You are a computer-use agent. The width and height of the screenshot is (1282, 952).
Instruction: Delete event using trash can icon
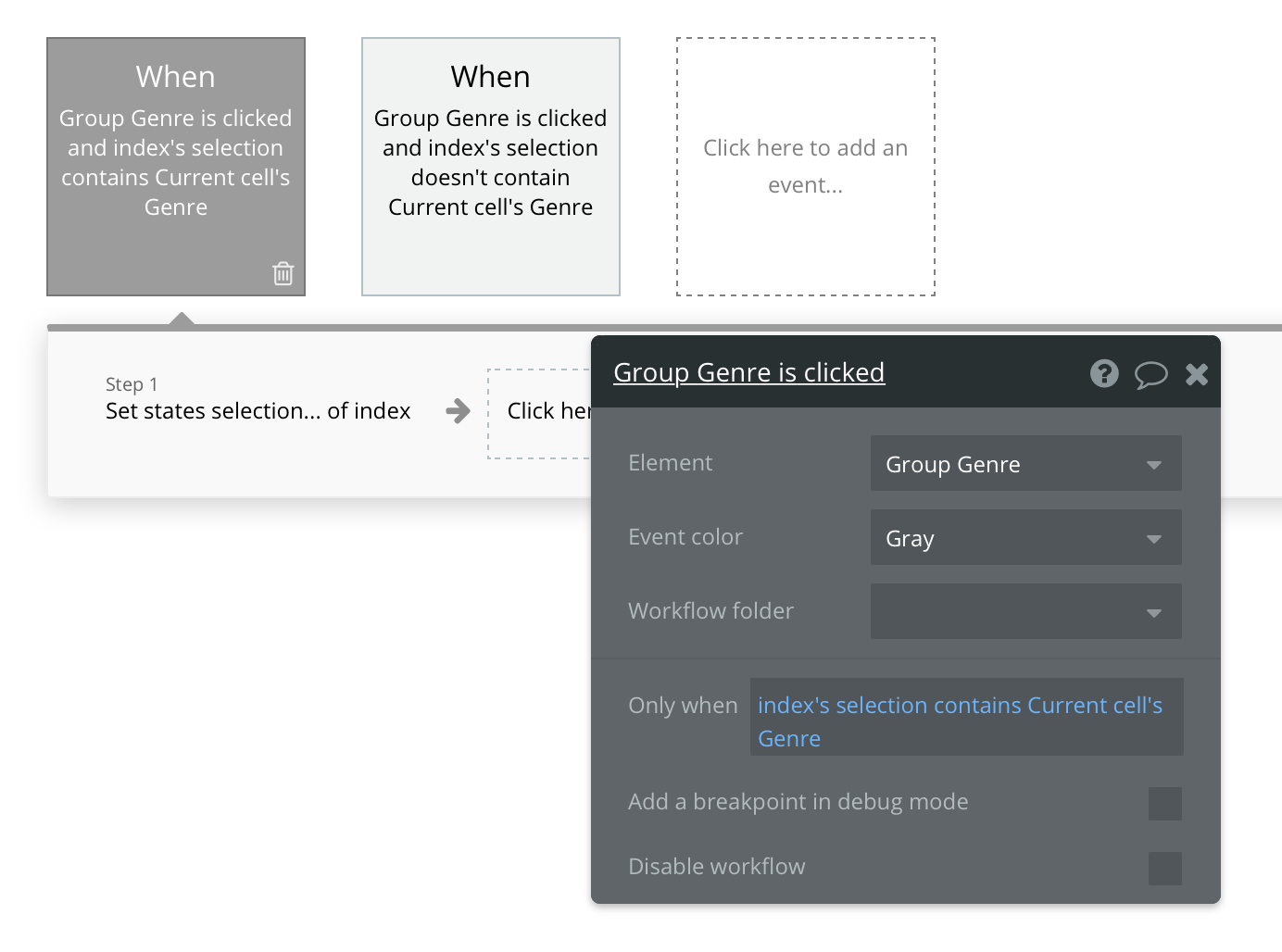pos(283,273)
